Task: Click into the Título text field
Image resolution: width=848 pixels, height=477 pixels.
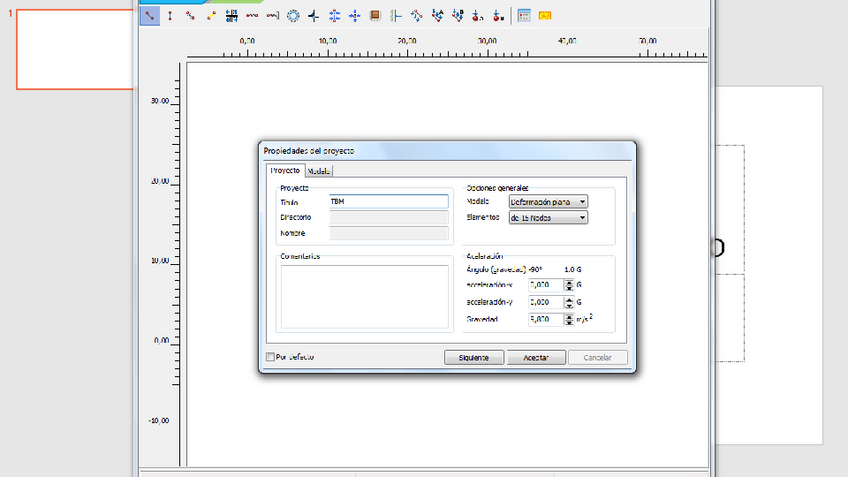Action: pyautogui.click(x=388, y=201)
